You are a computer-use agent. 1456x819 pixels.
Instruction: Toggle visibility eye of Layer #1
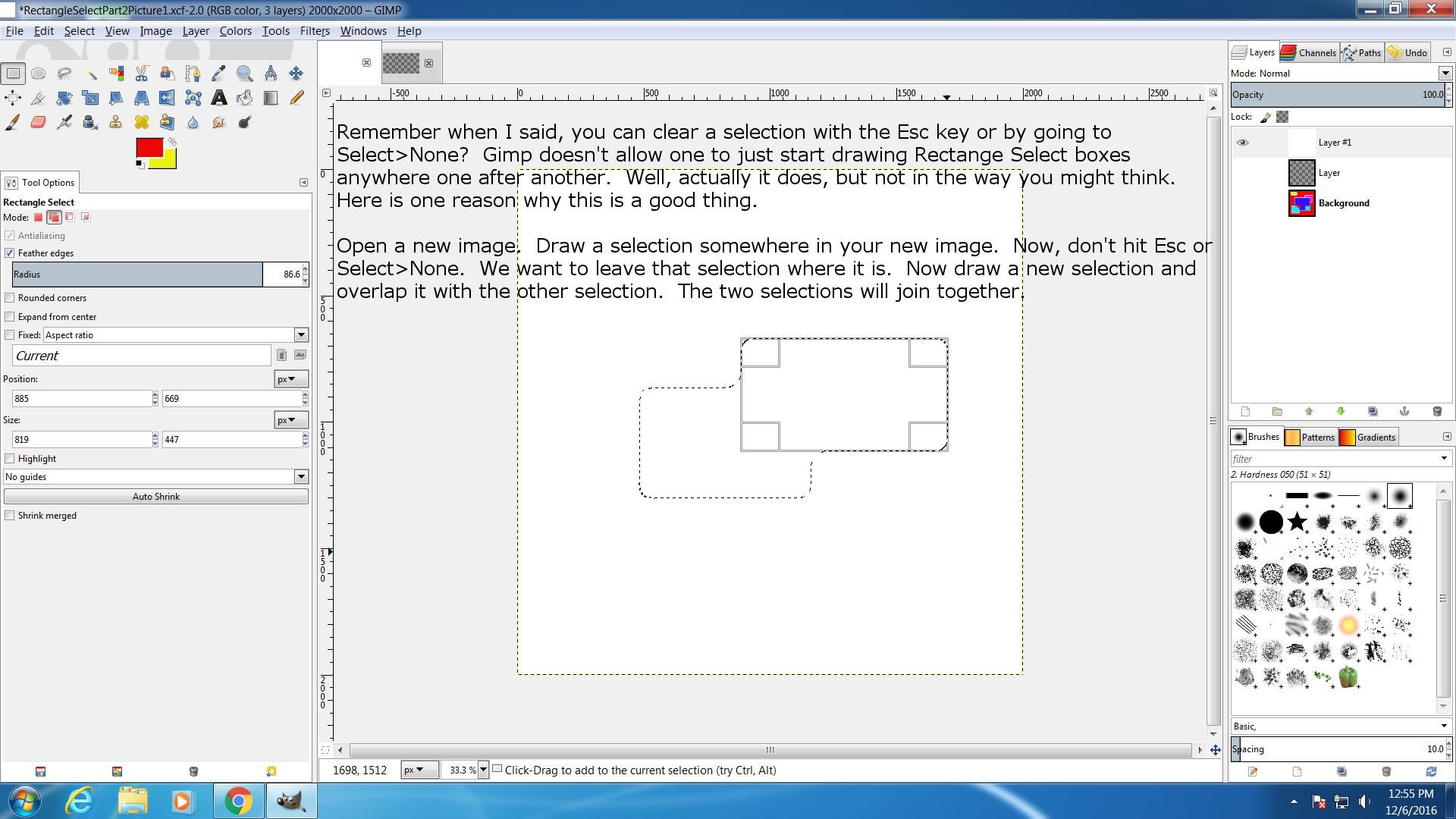click(1242, 143)
